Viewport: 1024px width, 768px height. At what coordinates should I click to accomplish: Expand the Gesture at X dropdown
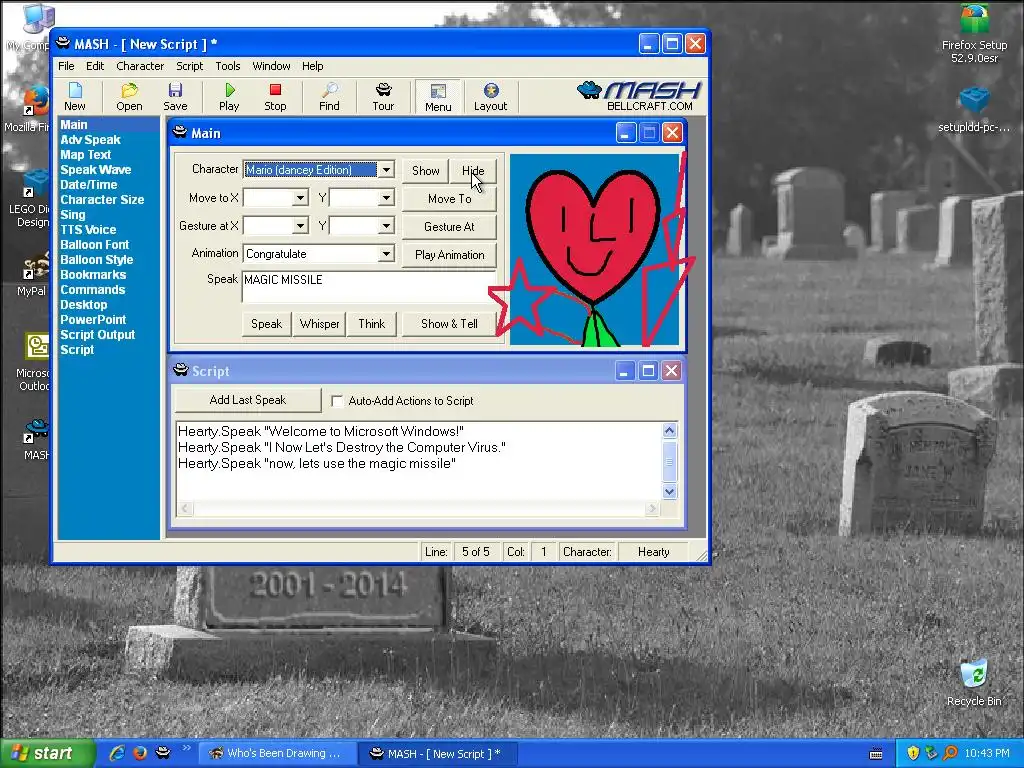(x=300, y=226)
